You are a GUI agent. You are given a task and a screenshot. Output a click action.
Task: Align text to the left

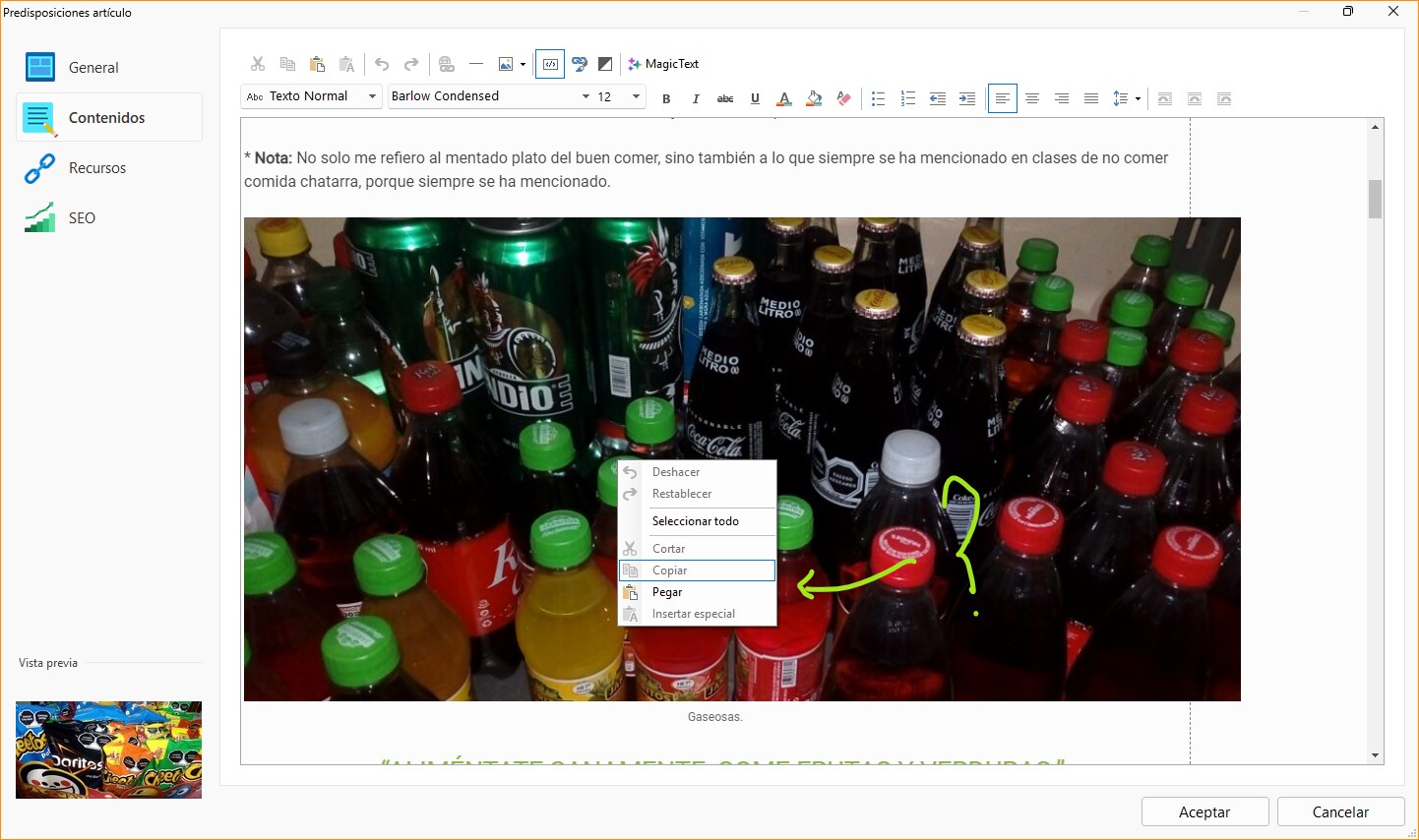1002,98
